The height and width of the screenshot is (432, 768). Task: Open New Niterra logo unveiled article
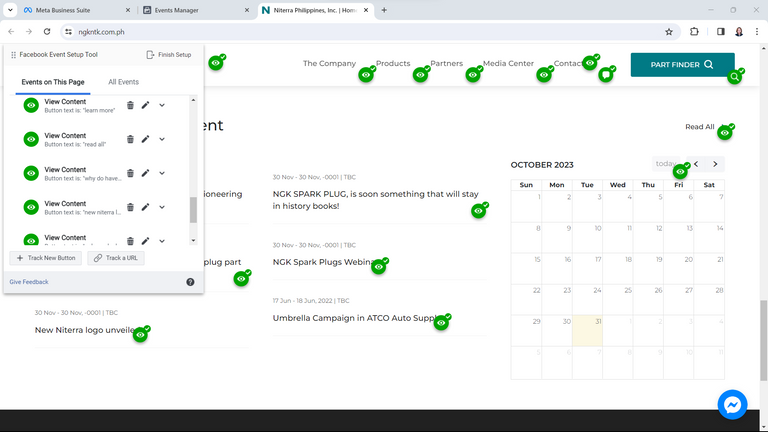tap(84, 330)
